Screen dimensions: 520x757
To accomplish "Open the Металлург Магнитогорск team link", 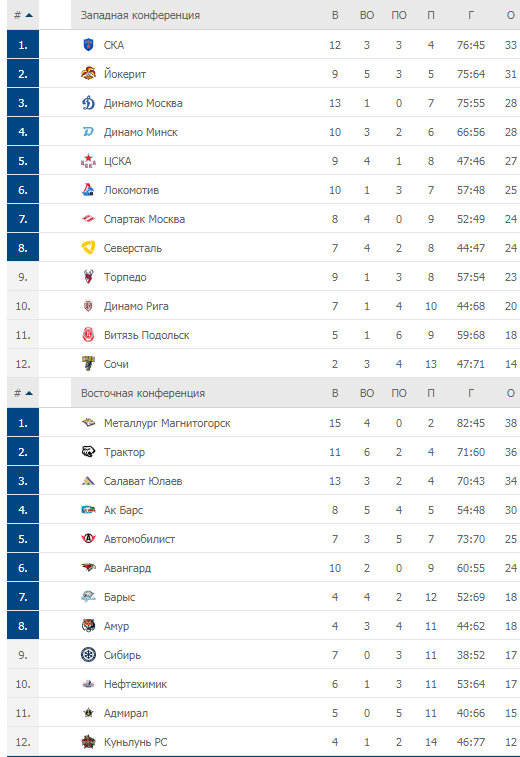I will (x=167, y=423).
